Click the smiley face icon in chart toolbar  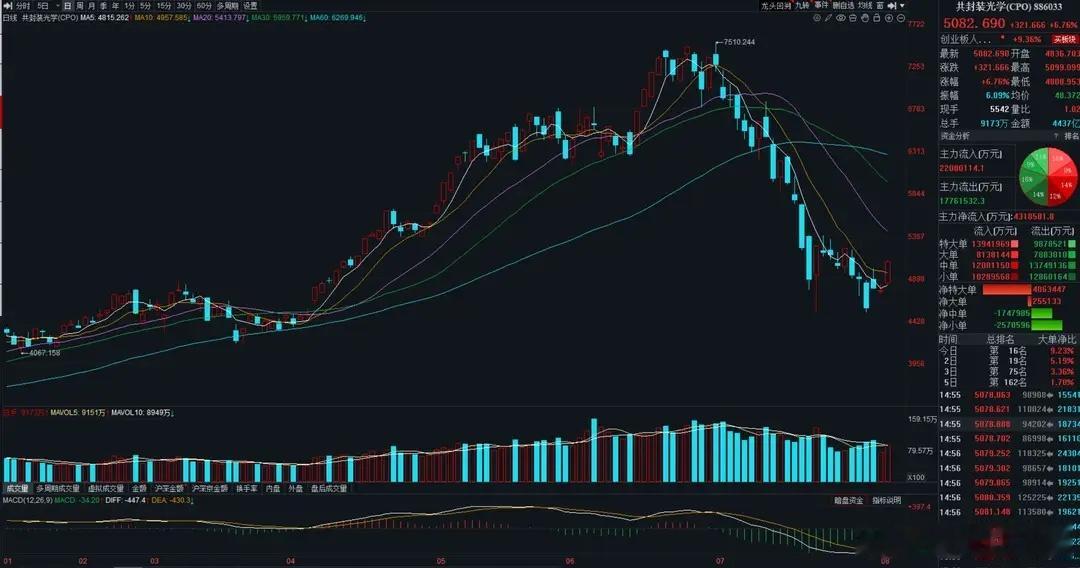817,18
